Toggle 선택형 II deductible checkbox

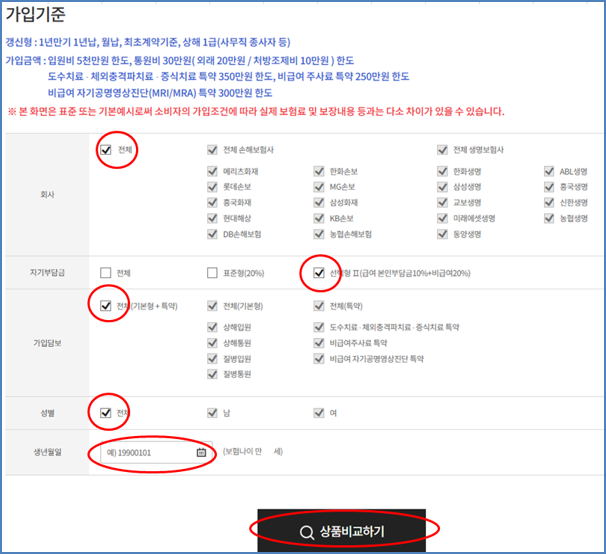click(x=319, y=273)
